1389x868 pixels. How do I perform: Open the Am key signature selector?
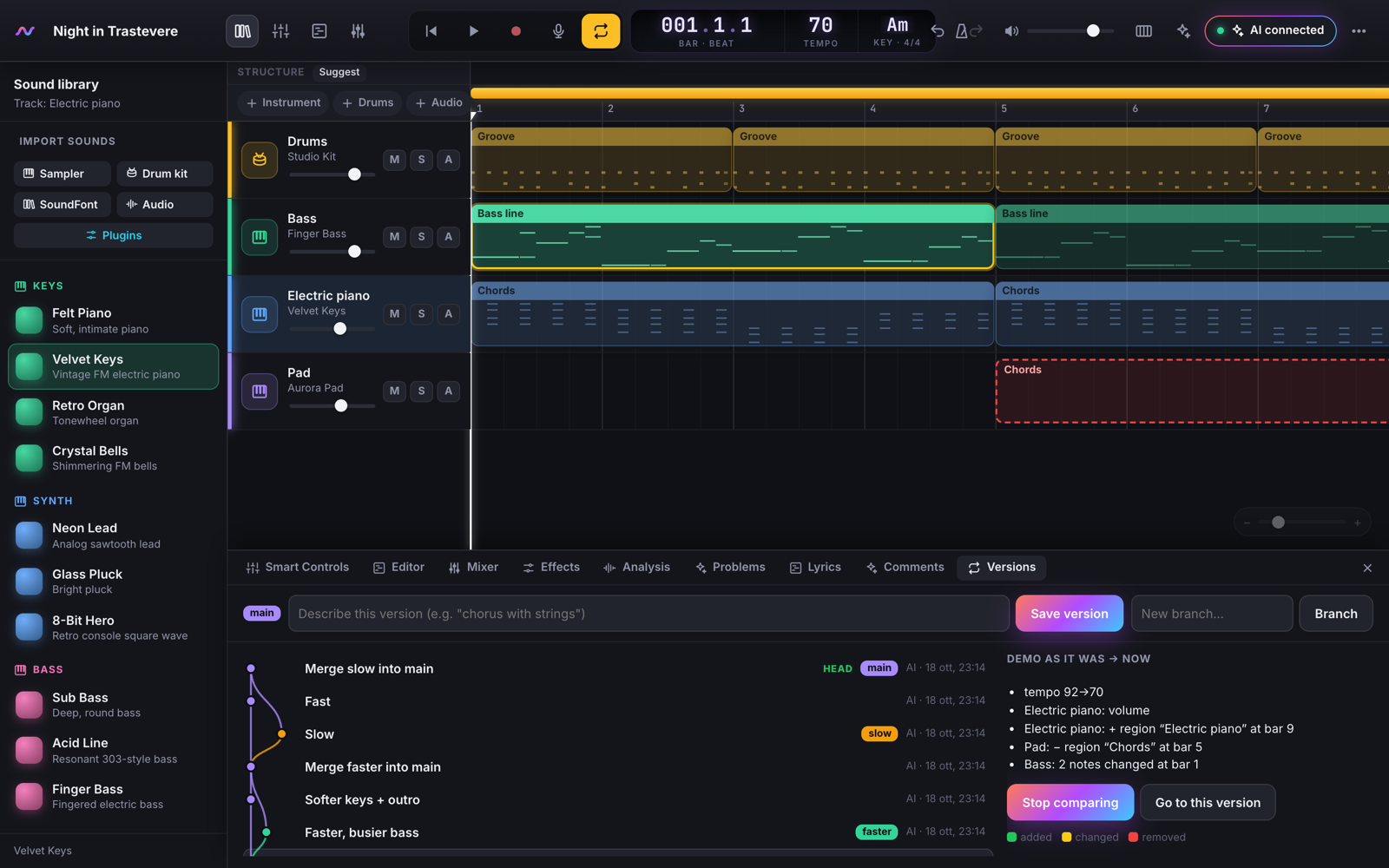pos(897,31)
